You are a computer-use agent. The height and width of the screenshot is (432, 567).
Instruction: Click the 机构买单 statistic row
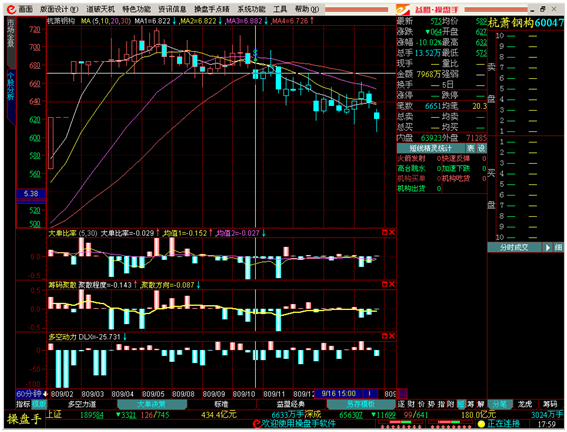(x=419, y=178)
